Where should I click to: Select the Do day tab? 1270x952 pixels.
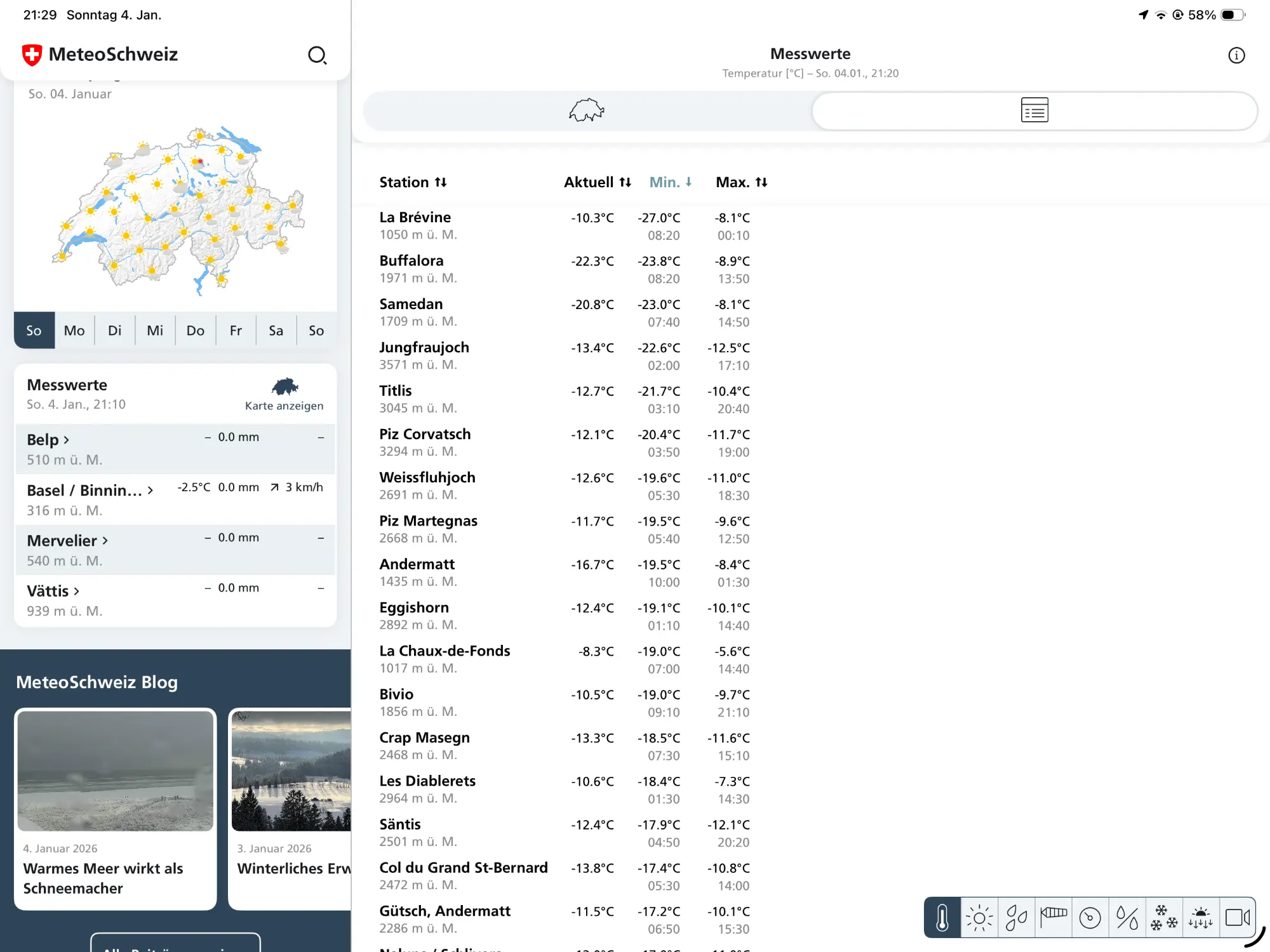pyautogui.click(x=195, y=330)
